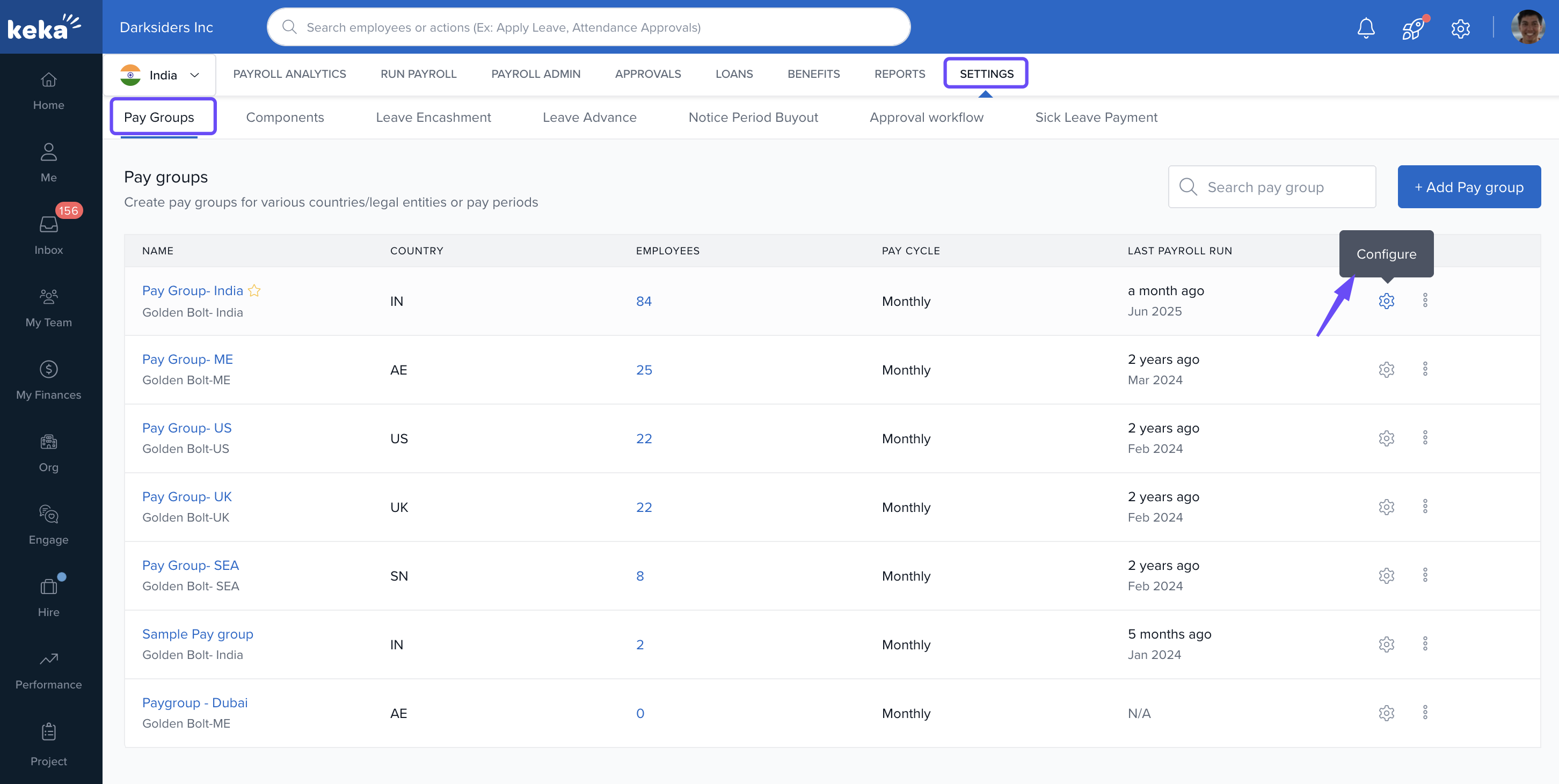The height and width of the screenshot is (784, 1559).
Task: Go to My Finances in sidebar
Action: point(48,379)
